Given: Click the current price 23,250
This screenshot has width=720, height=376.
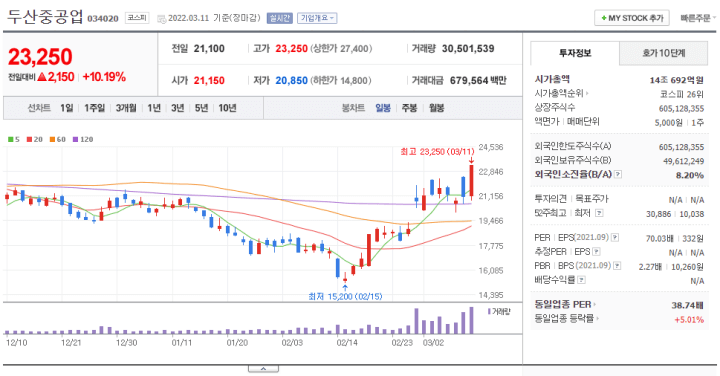Looking at the screenshot, I should point(40,57).
